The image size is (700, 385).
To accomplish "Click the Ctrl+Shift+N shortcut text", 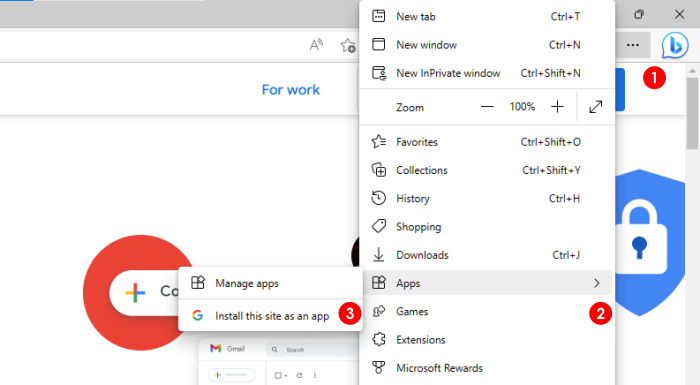I will (550, 73).
